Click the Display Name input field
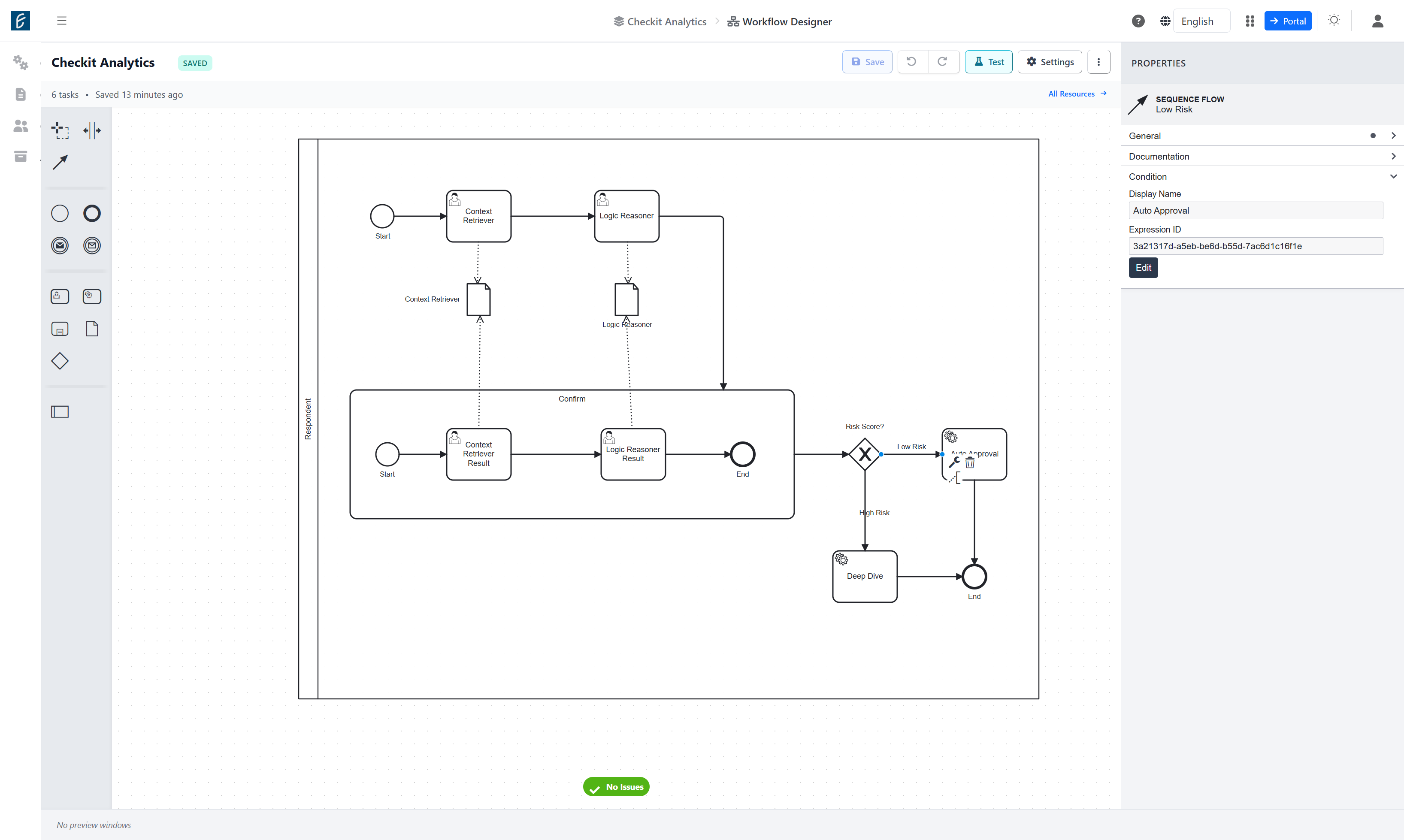This screenshot has height=840, width=1404. click(x=1256, y=211)
